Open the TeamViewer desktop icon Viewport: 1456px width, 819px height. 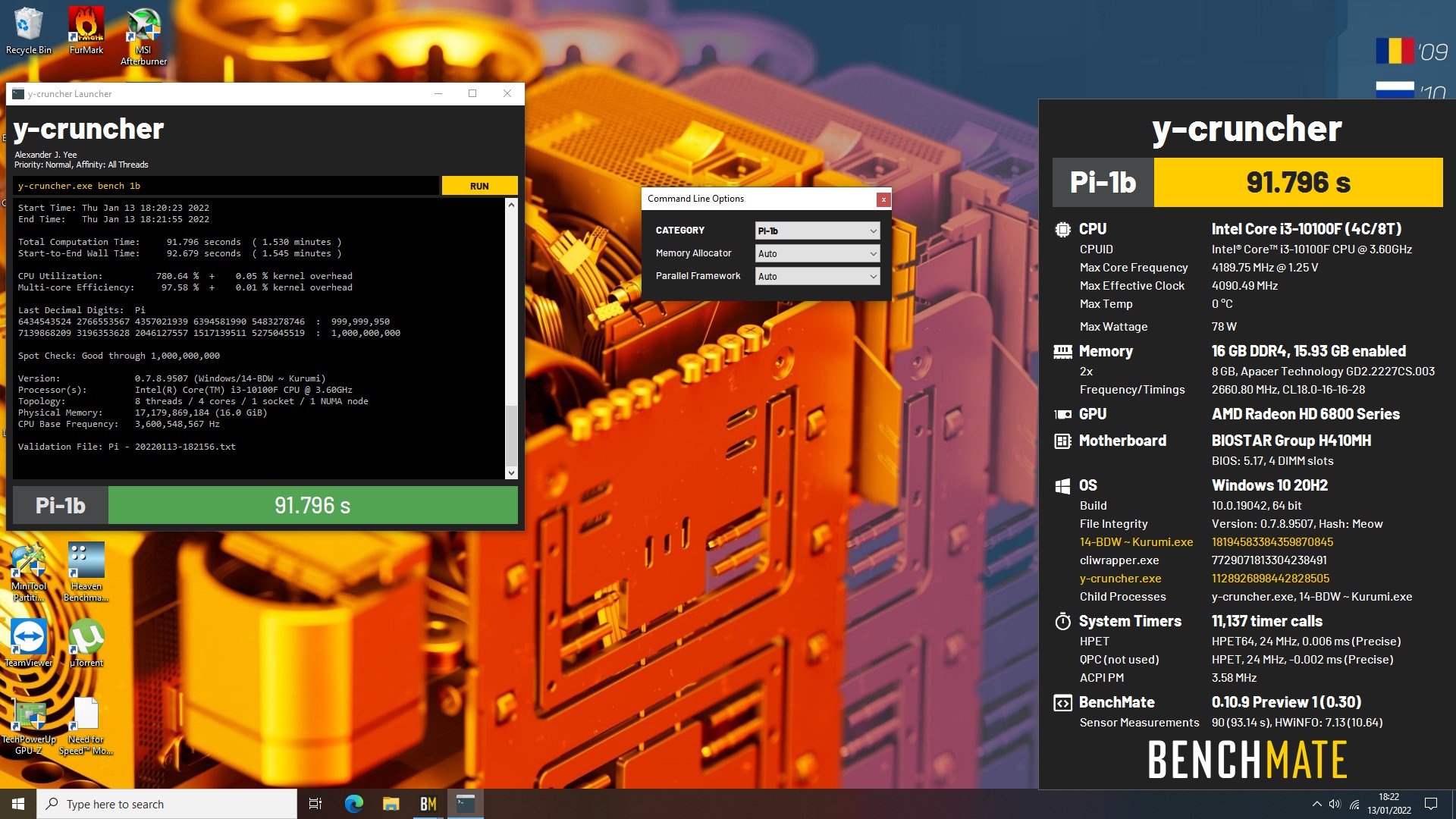(29, 643)
